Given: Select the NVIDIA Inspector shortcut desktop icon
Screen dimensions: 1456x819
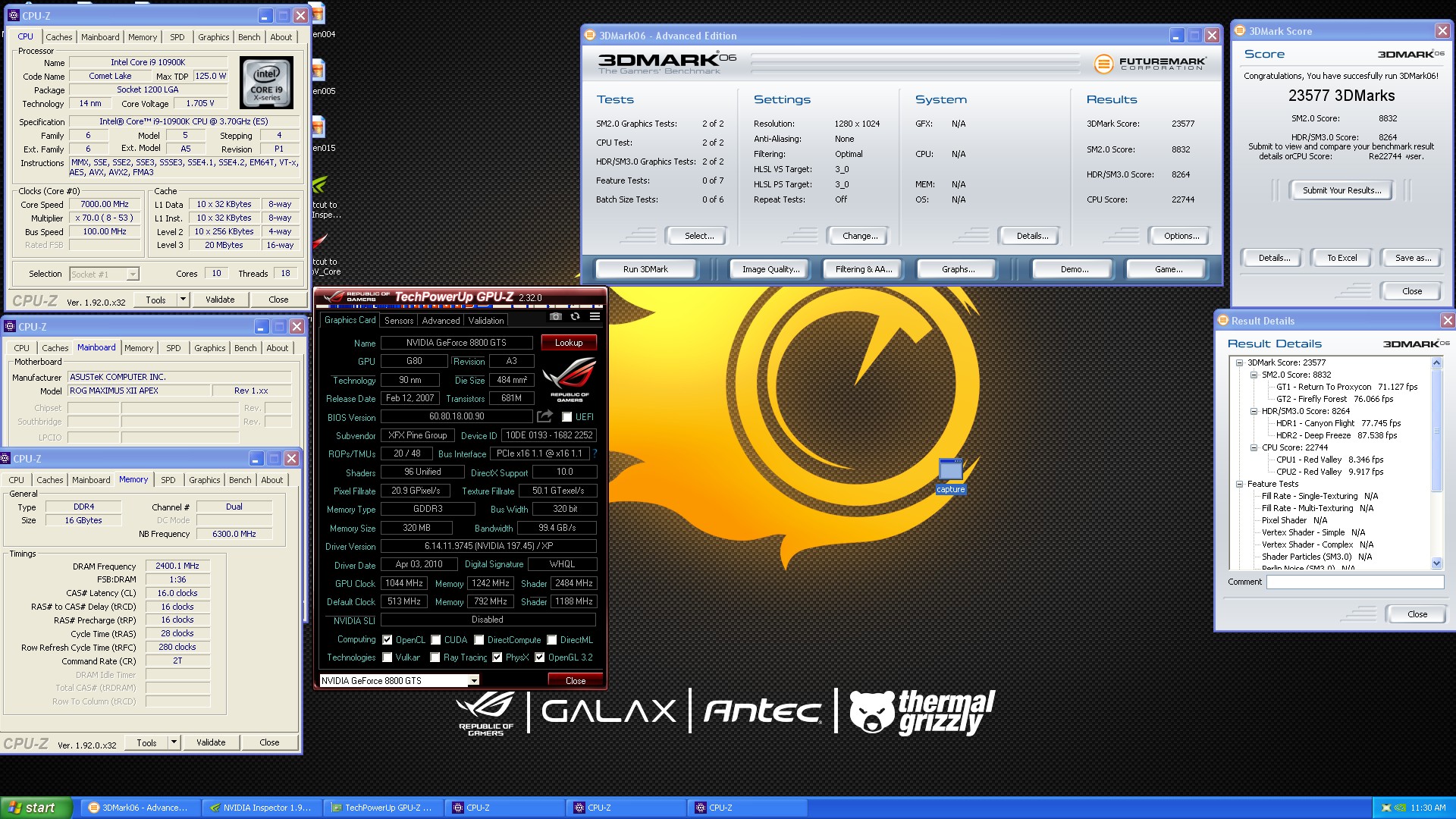Looking at the screenshot, I should (322, 197).
